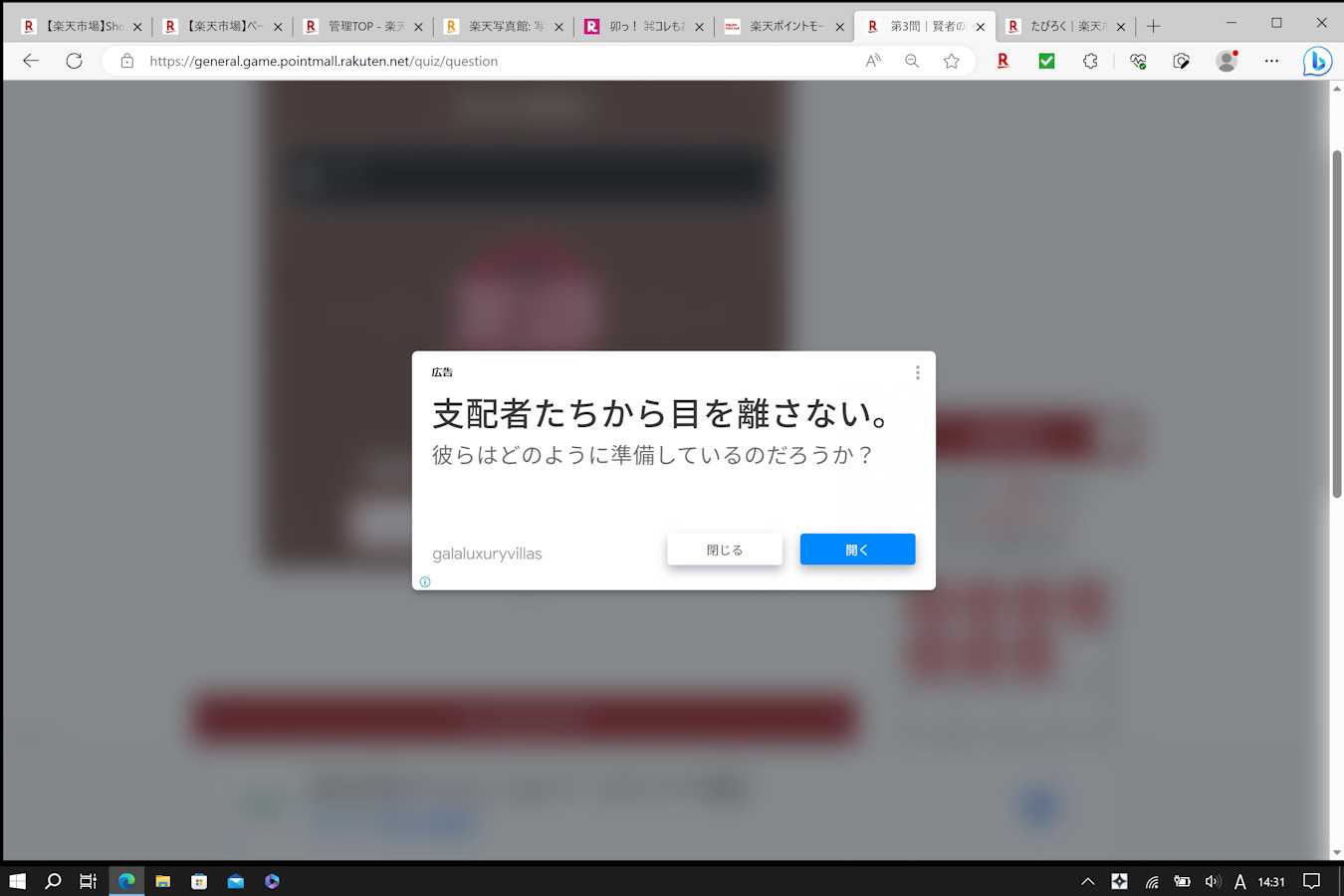Viewport: 1344px width, 896px height.
Task: Open the Windows Start menu
Action: pyautogui.click(x=17, y=881)
